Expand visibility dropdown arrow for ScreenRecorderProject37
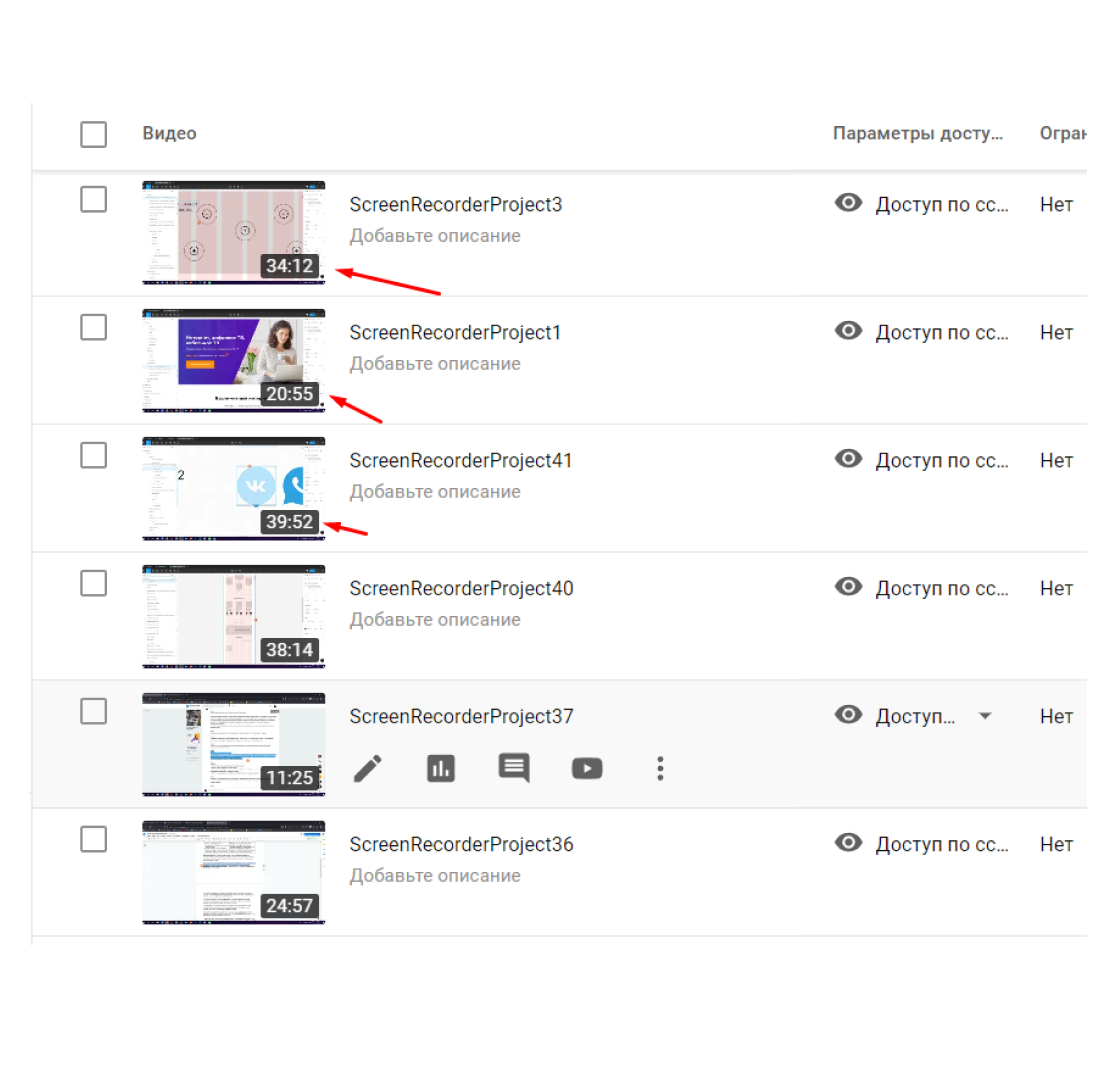The height and width of the screenshot is (1066, 1115). pyautogui.click(x=985, y=716)
